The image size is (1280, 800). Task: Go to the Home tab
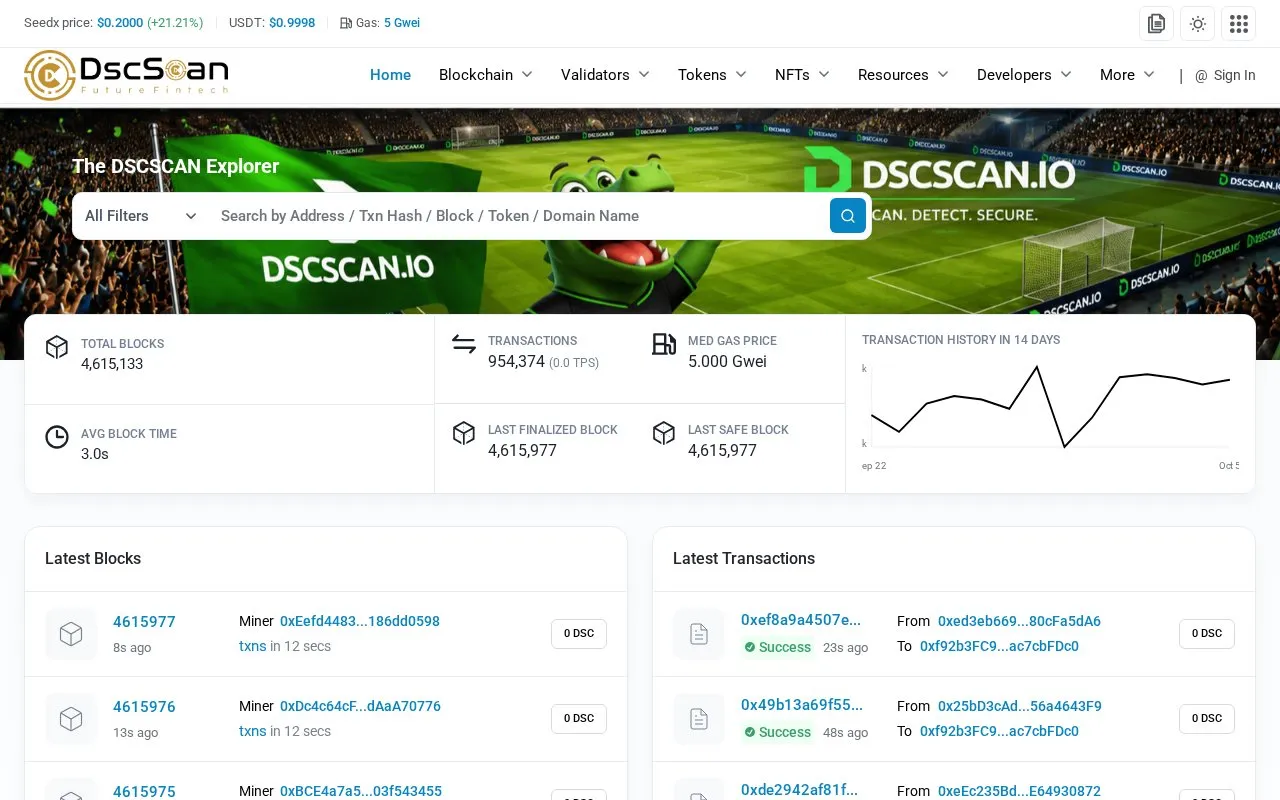point(390,75)
